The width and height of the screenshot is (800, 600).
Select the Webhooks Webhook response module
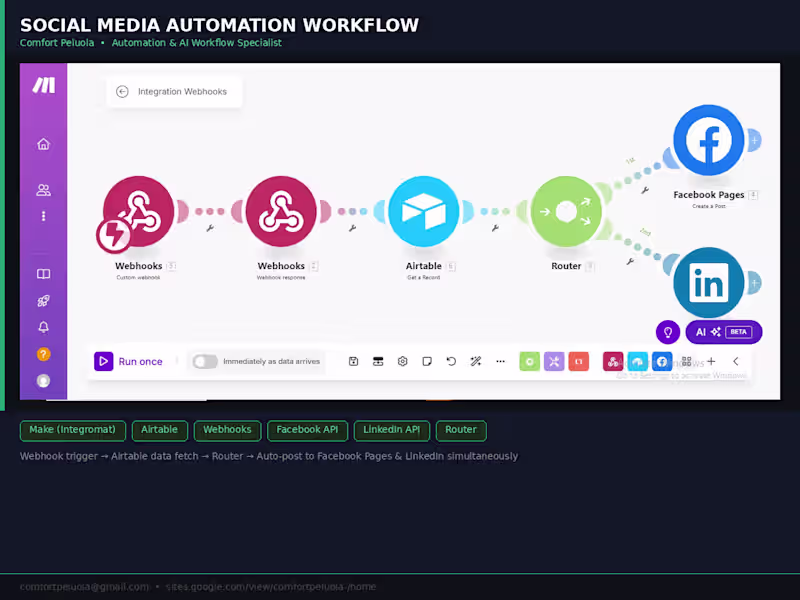(x=281, y=211)
